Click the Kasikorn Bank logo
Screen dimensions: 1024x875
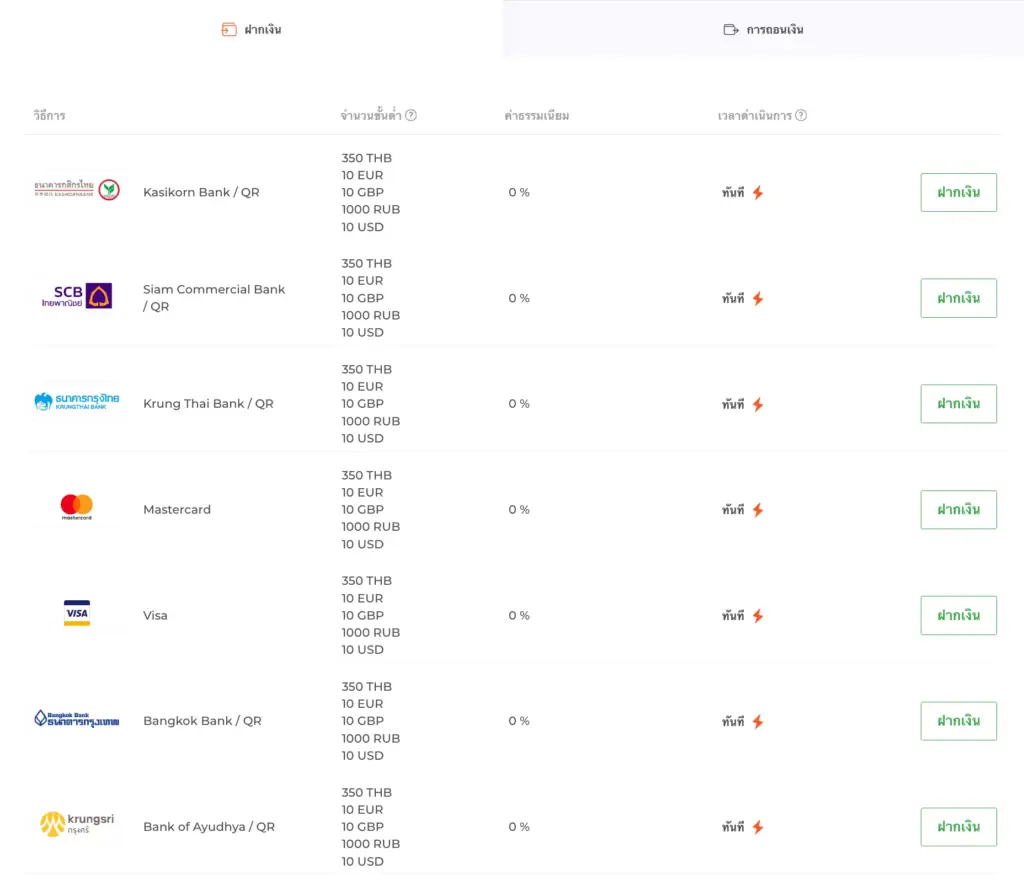76,190
